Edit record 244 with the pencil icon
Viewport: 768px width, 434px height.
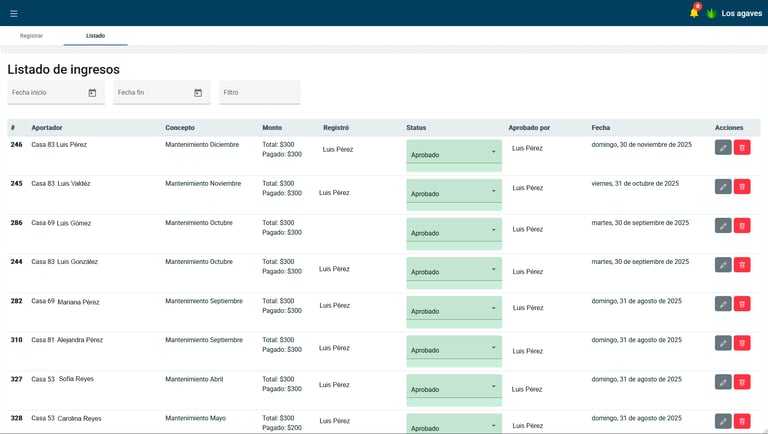[723, 265]
